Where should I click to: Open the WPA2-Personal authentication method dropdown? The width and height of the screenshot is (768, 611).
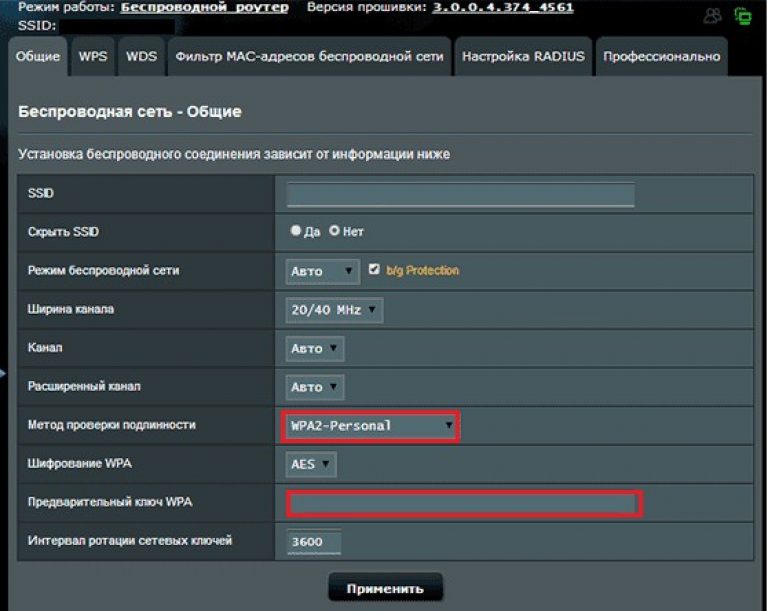(368, 426)
